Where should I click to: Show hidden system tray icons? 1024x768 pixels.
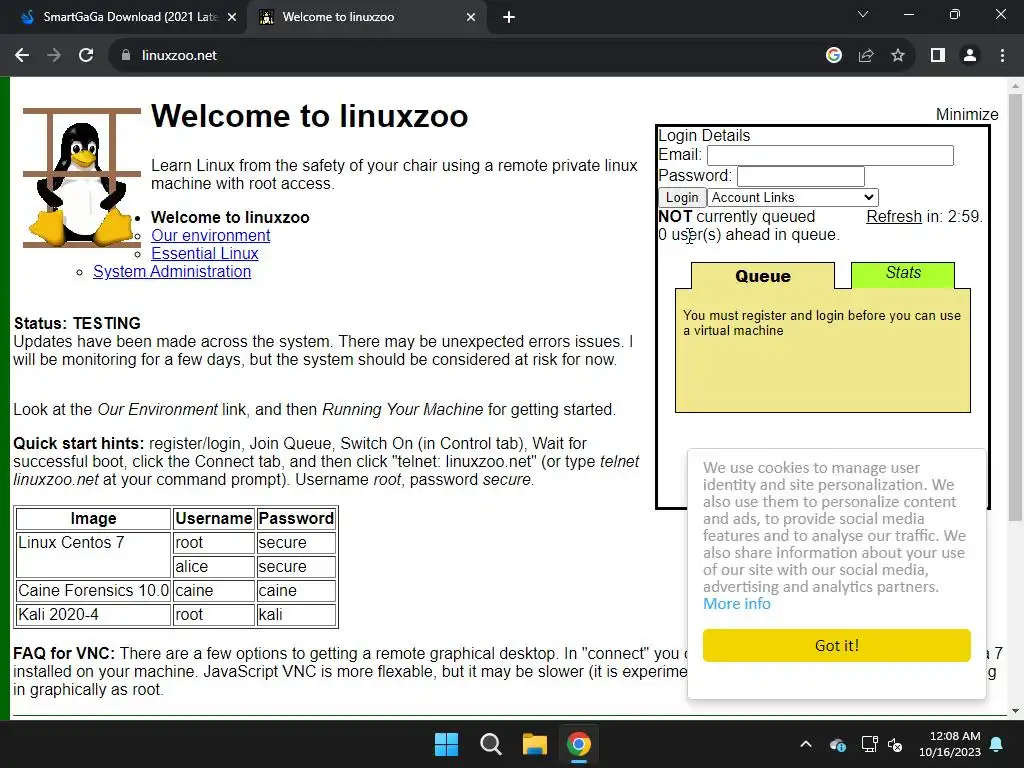pos(806,744)
